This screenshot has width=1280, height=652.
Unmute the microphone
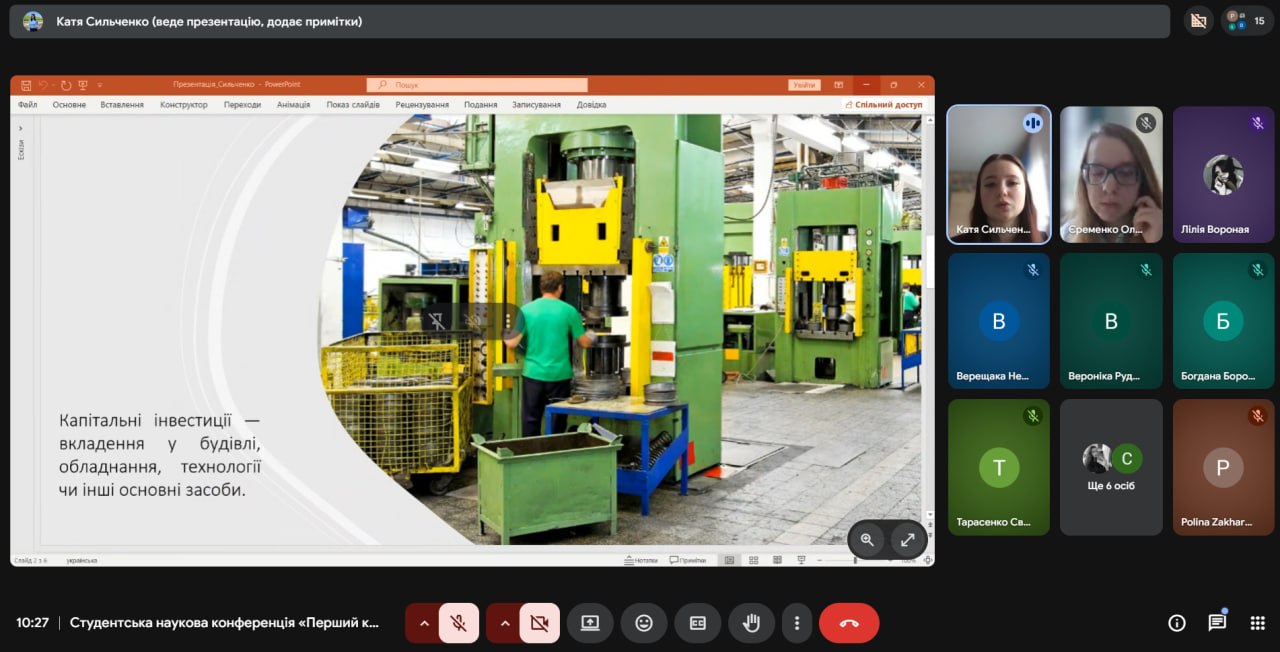click(x=459, y=623)
